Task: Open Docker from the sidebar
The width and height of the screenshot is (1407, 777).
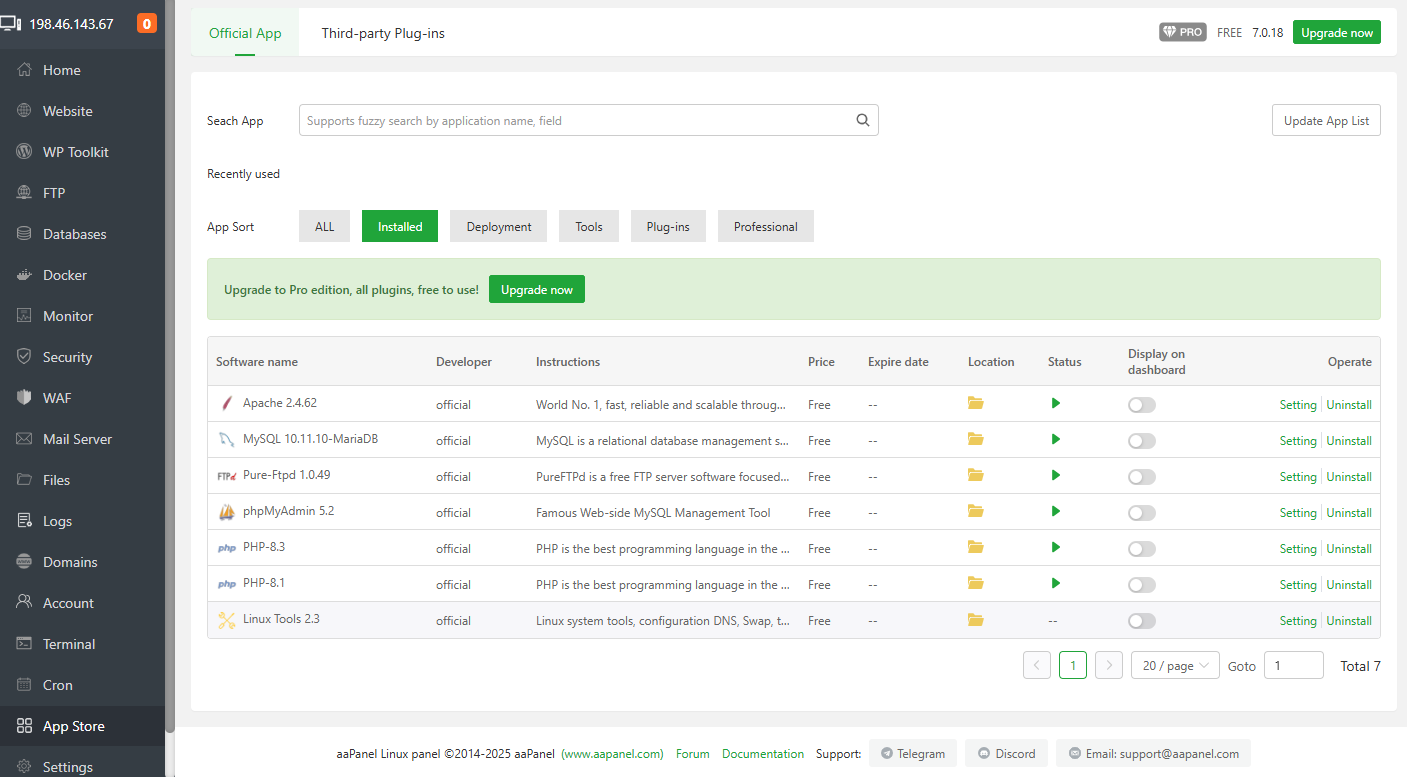Action: pyautogui.click(x=64, y=275)
